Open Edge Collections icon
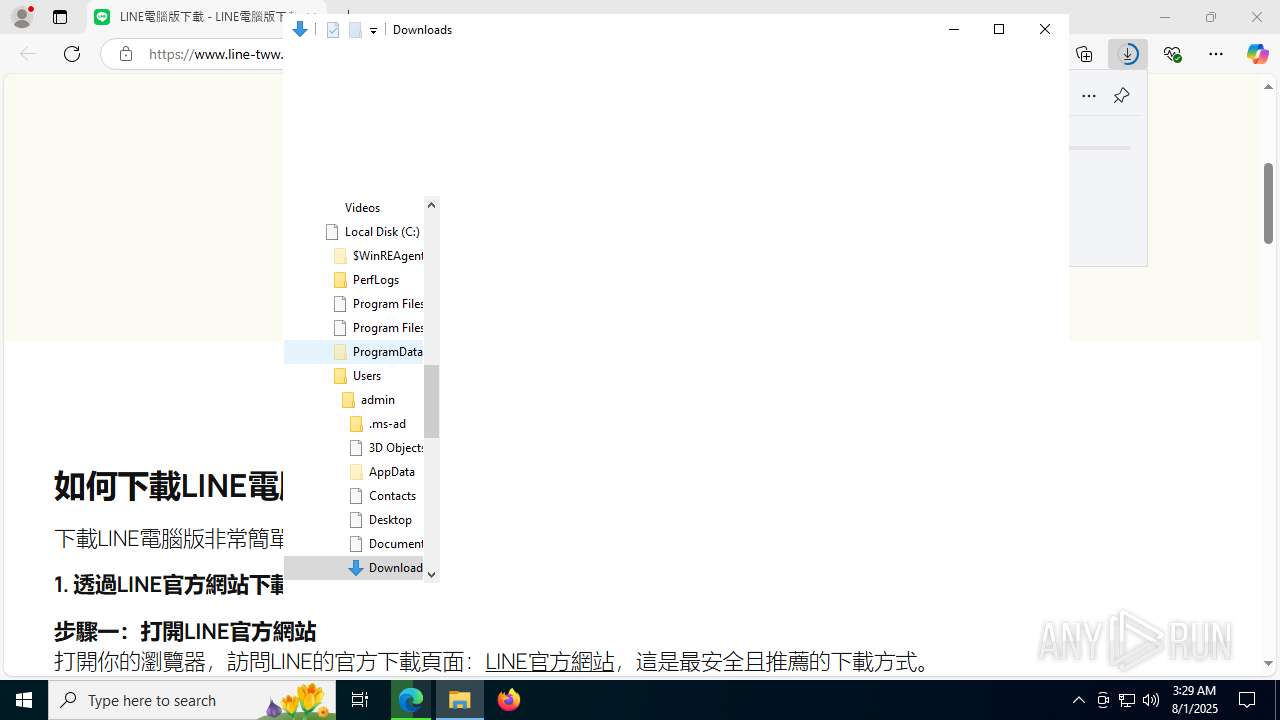 point(1084,54)
